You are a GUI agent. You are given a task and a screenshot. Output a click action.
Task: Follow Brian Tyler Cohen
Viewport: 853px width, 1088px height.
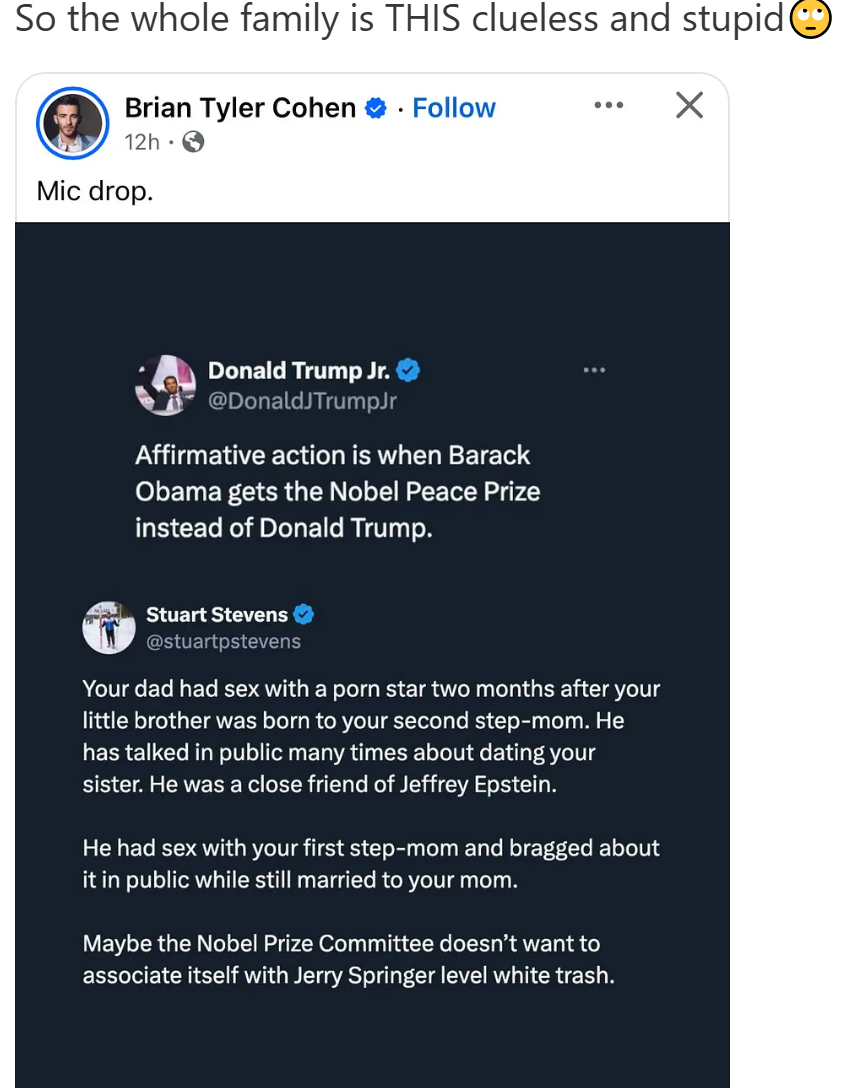454,108
